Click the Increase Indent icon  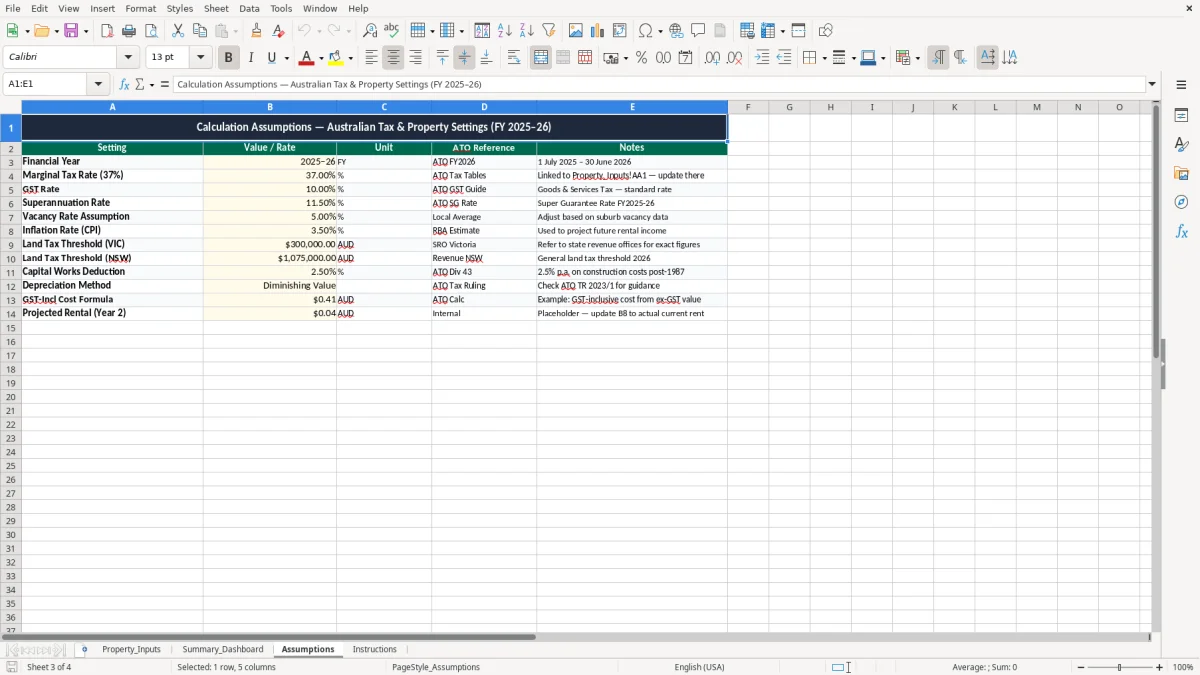[762, 58]
